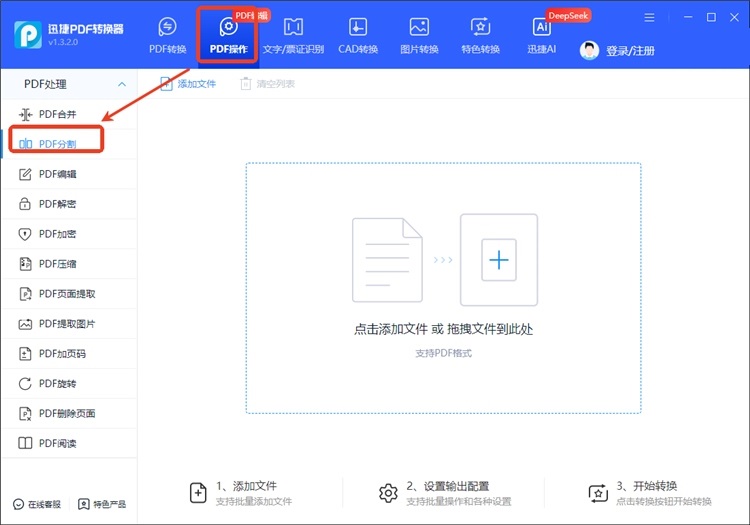Open 在线客服 online support
Image resolution: width=750 pixels, height=525 pixels.
[x=37, y=504]
